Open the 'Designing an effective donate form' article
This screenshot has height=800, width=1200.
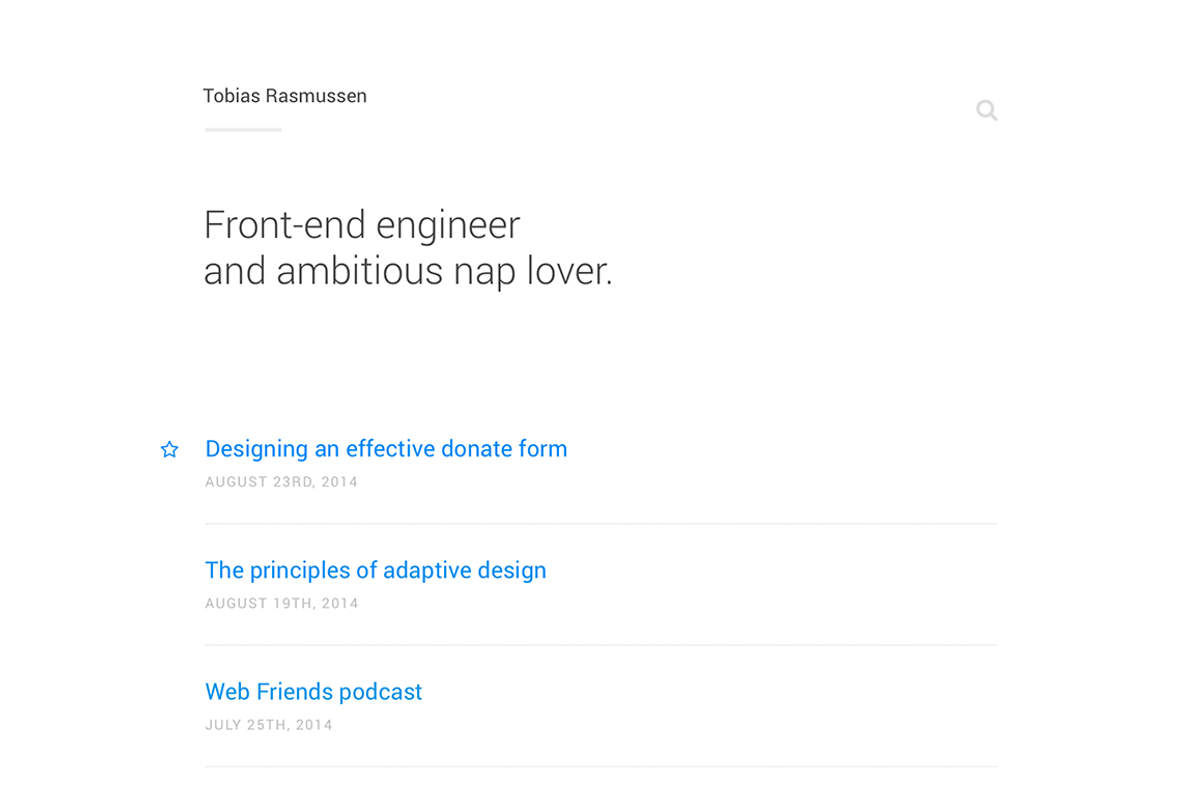click(385, 448)
